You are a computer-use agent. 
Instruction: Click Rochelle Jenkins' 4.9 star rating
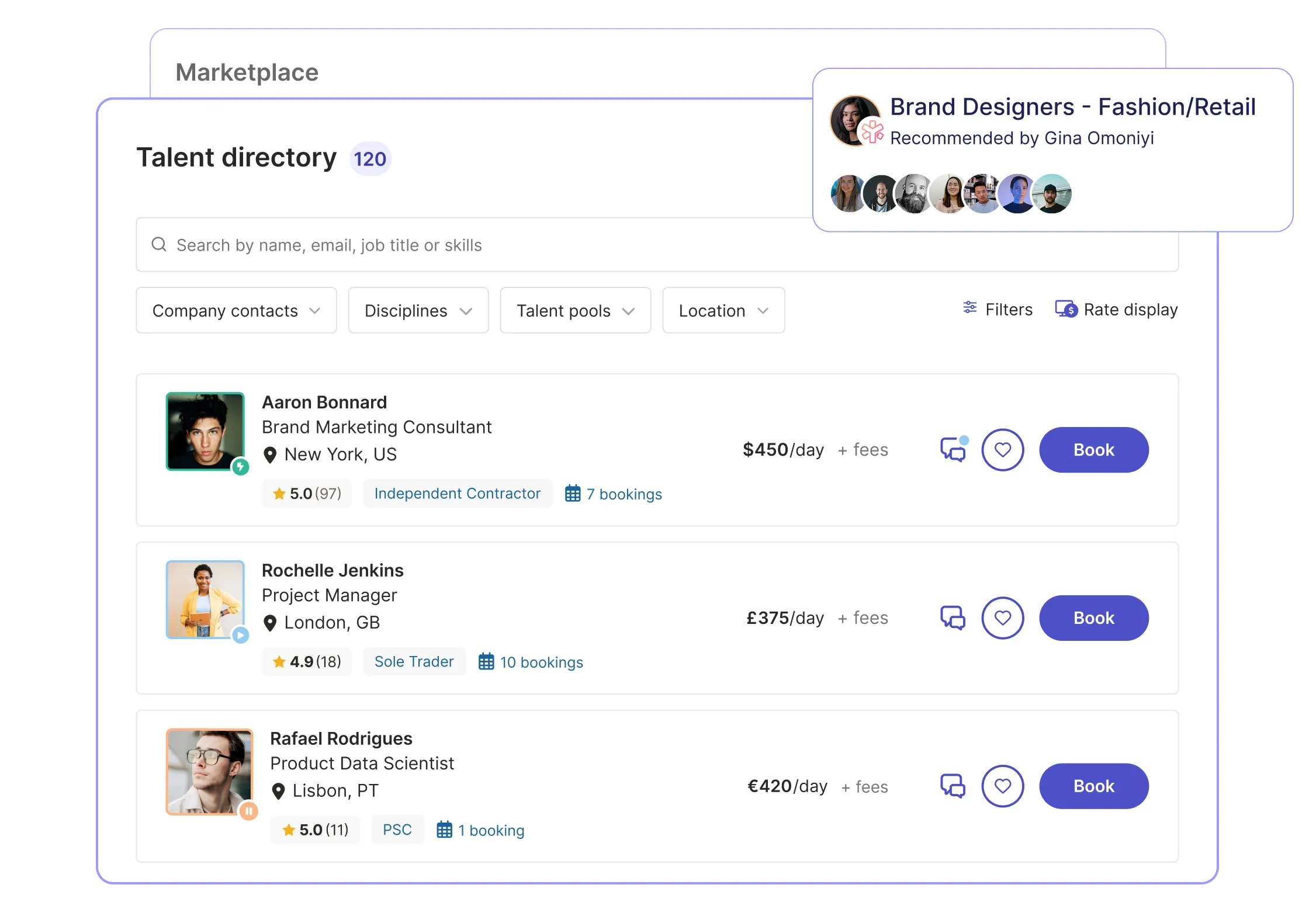307,662
